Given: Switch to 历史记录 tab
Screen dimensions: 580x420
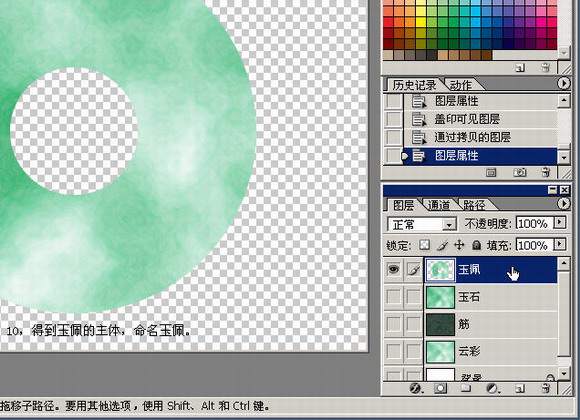Looking at the screenshot, I should (414, 85).
